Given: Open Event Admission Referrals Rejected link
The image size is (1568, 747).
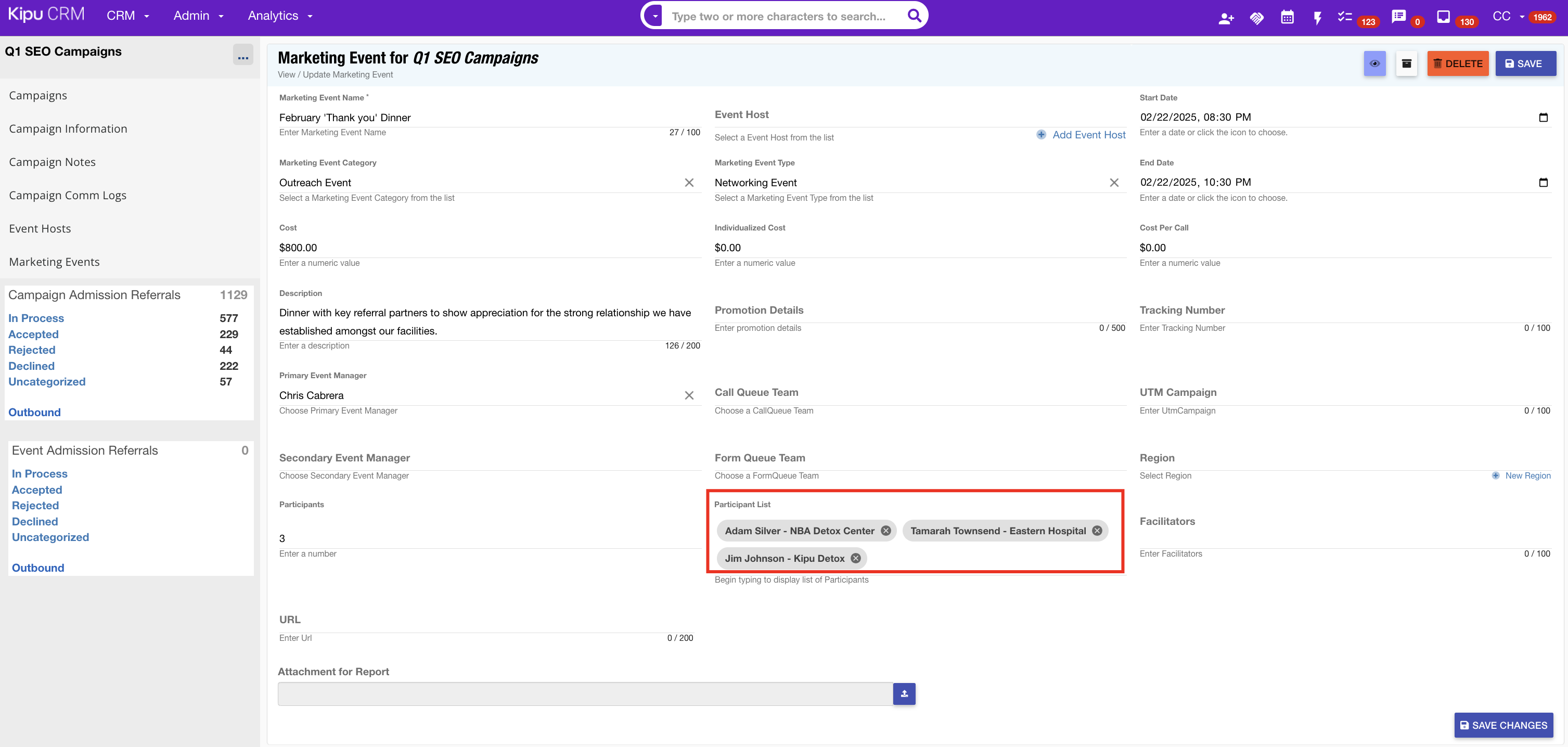Looking at the screenshot, I should (x=35, y=505).
